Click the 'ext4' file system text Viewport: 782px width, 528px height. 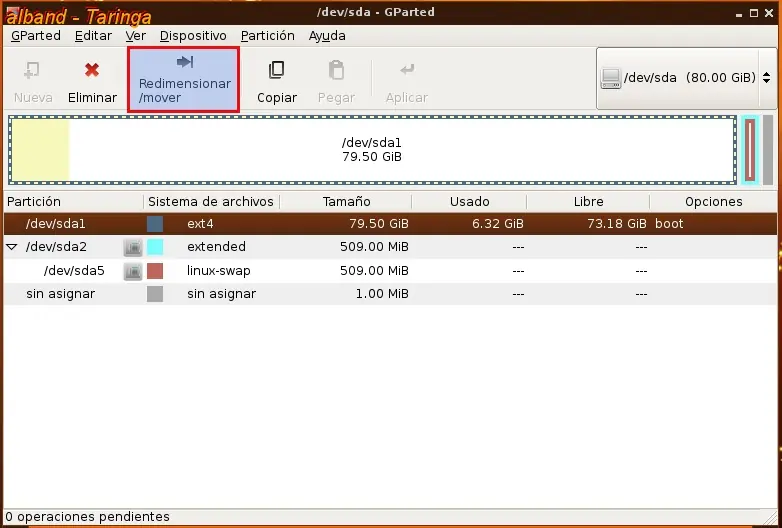click(x=200, y=224)
